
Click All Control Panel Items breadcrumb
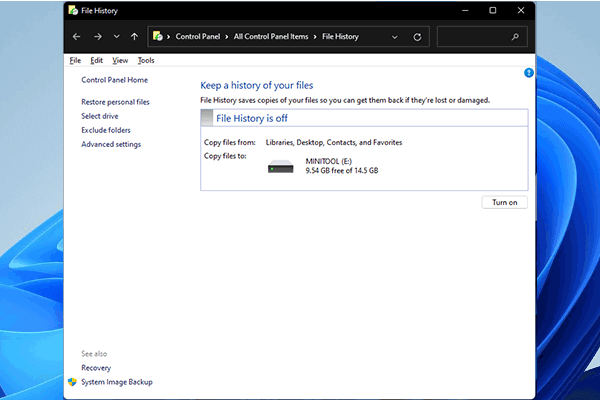pos(271,36)
